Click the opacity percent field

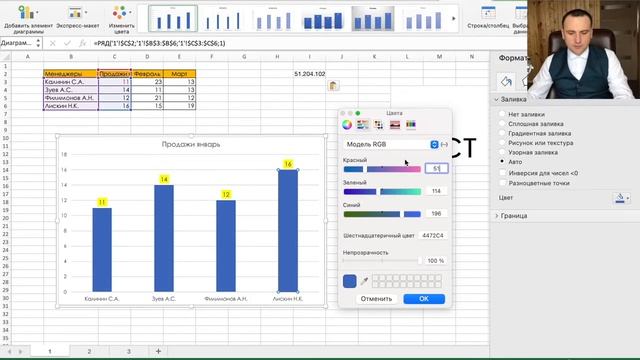tap(436, 260)
